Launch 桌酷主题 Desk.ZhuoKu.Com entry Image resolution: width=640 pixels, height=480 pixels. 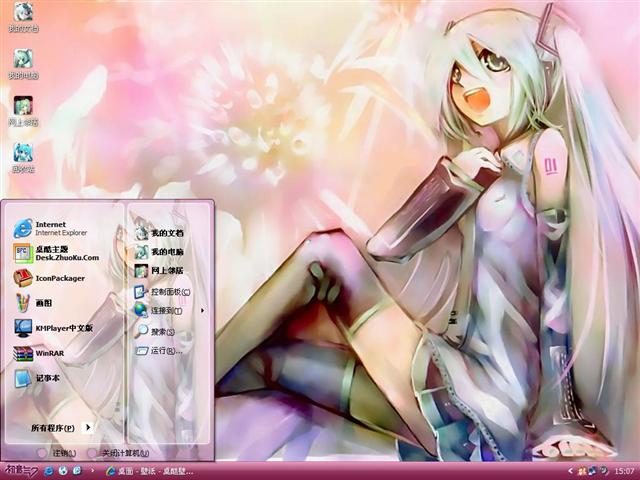tap(56, 253)
